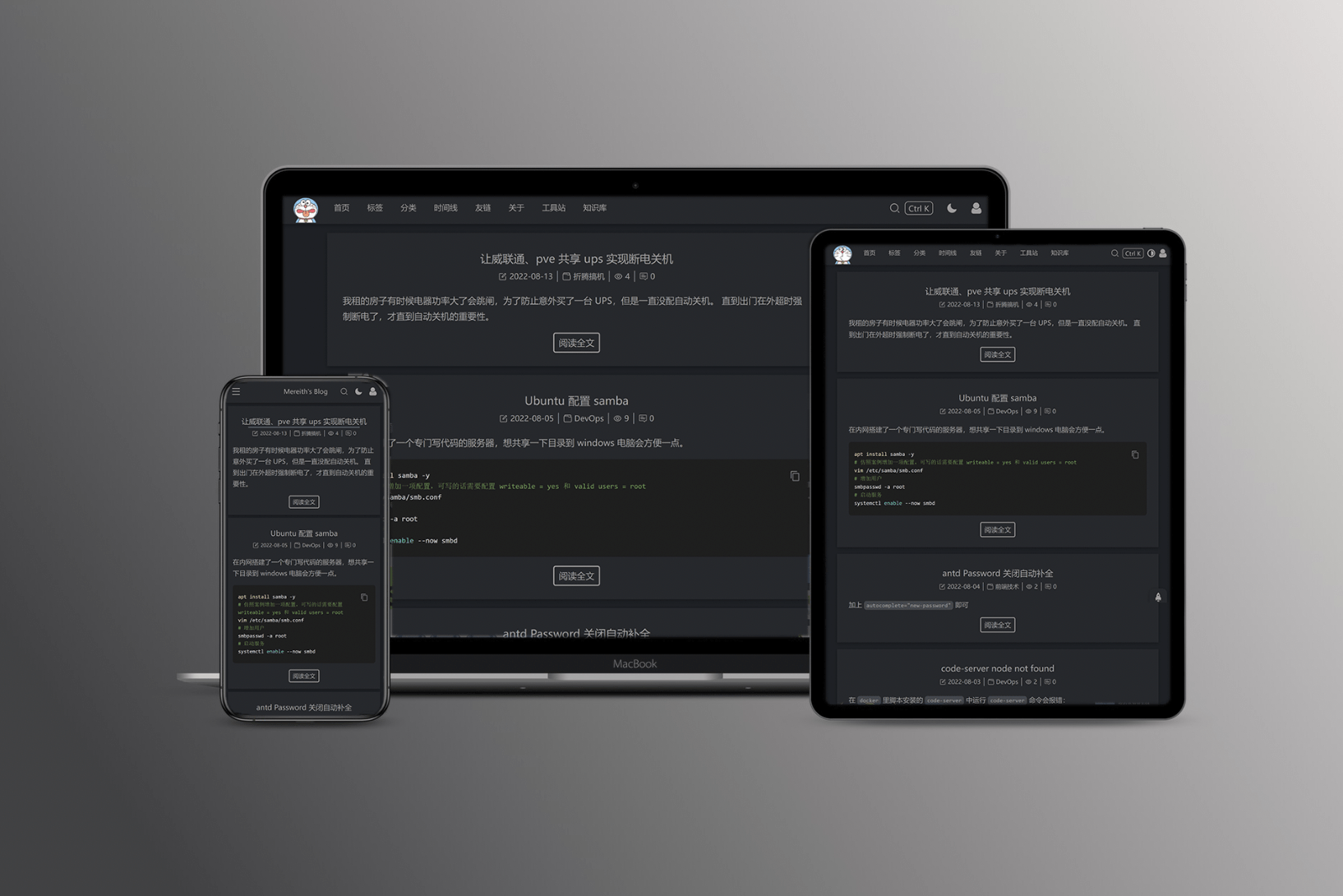Open 工具站 in tablet navbar

pyautogui.click(x=1029, y=253)
